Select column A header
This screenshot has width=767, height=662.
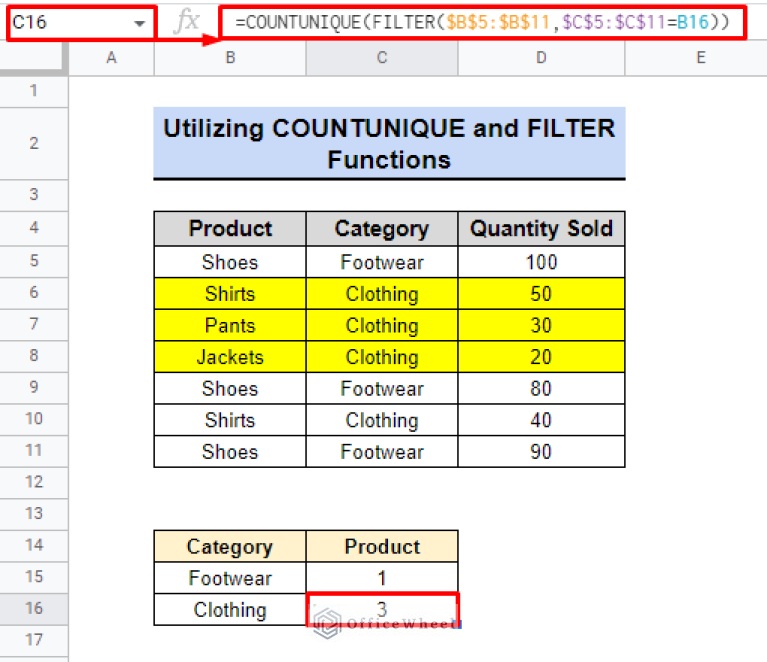[111, 58]
